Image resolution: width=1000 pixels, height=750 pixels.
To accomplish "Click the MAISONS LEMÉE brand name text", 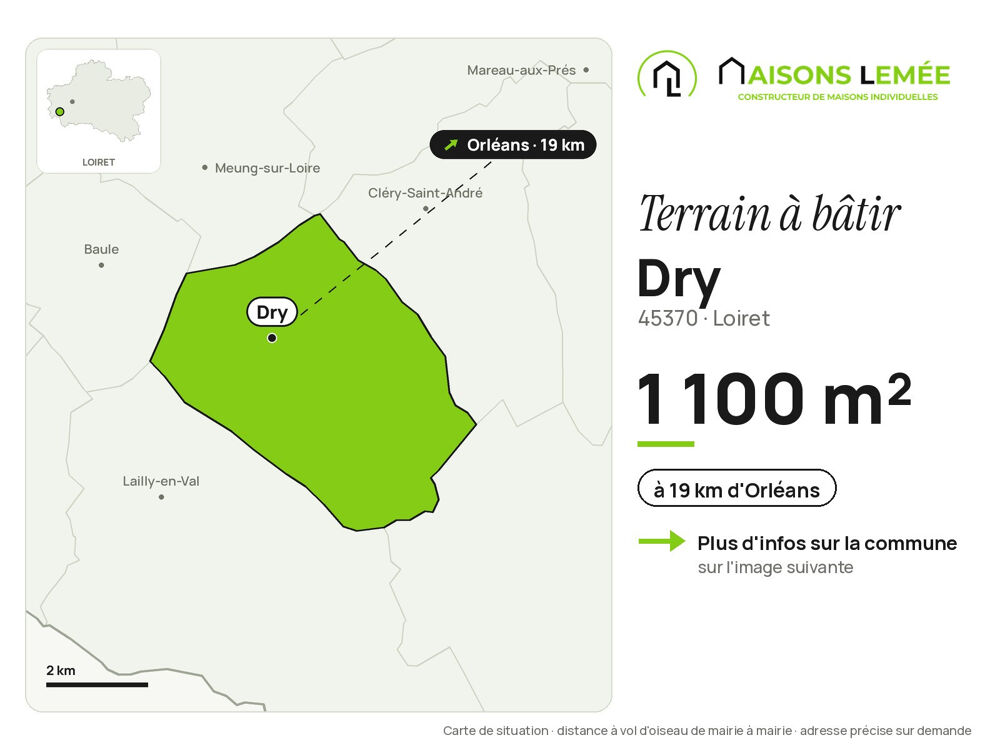I will coord(834,73).
